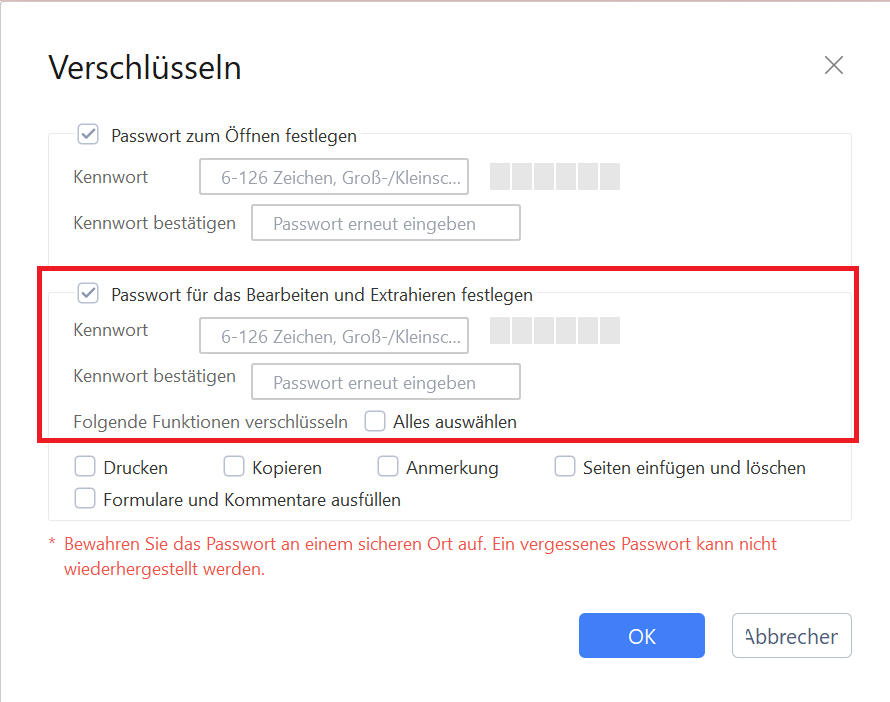Select the lower 'Passwort erneut eingeben' field
The image size is (890, 702).
385,381
